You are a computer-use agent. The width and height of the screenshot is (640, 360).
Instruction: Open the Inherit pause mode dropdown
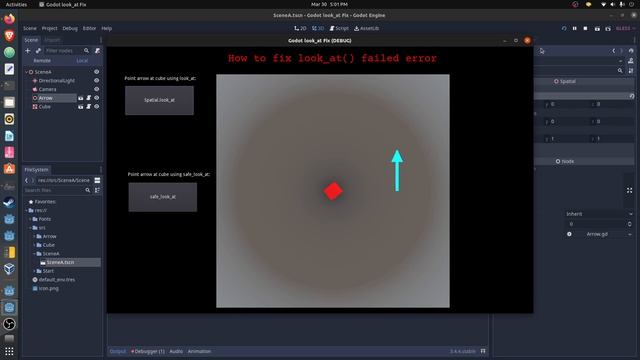point(599,214)
